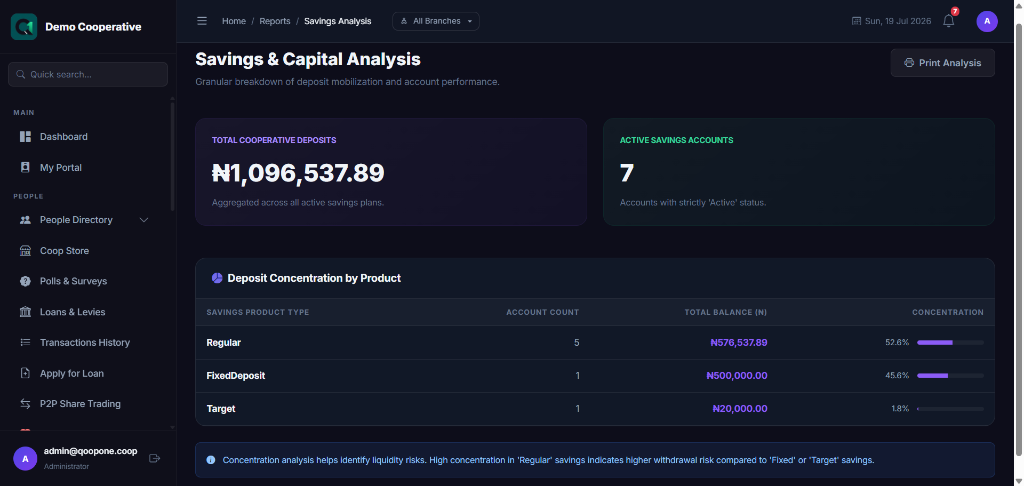
Task: Click the Concentration column header
Action: (948, 312)
